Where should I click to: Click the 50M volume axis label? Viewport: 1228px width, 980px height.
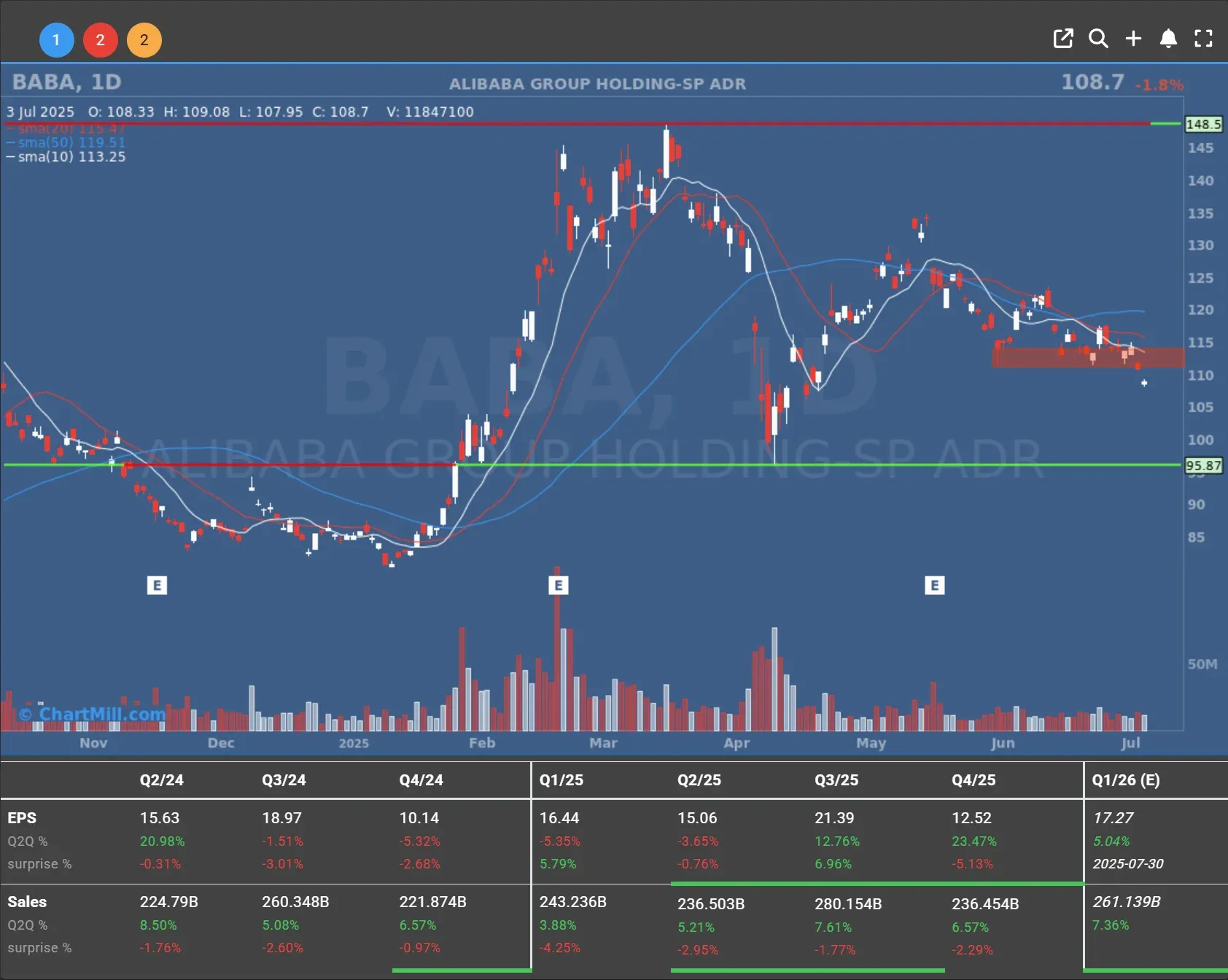click(1202, 664)
